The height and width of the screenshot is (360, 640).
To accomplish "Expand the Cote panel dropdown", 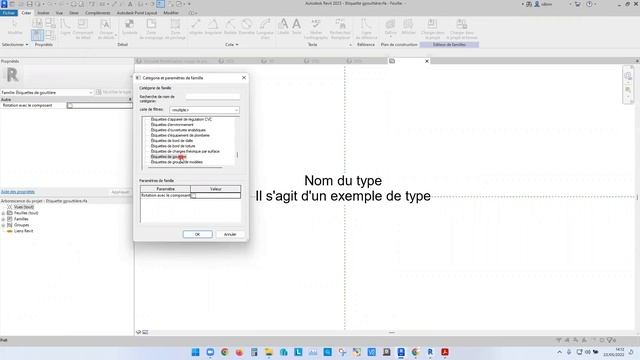I will (232, 44).
